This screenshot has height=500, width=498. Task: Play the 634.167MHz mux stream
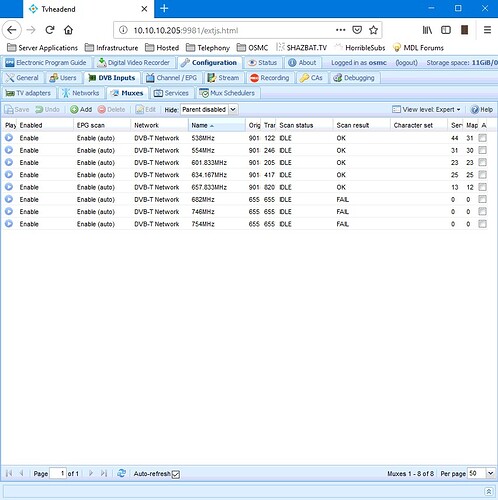point(9,175)
